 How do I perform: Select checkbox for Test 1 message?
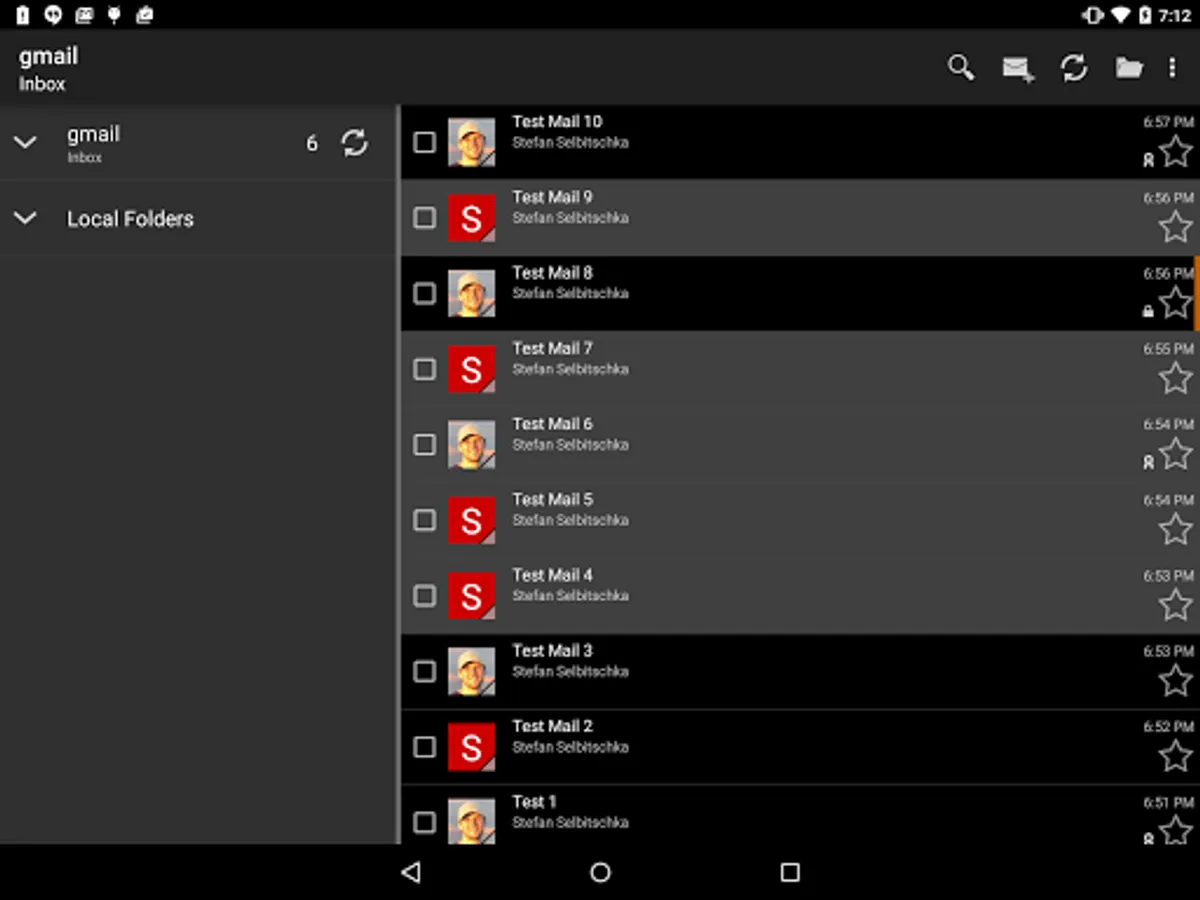pyautogui.click(x=425, y=822)
